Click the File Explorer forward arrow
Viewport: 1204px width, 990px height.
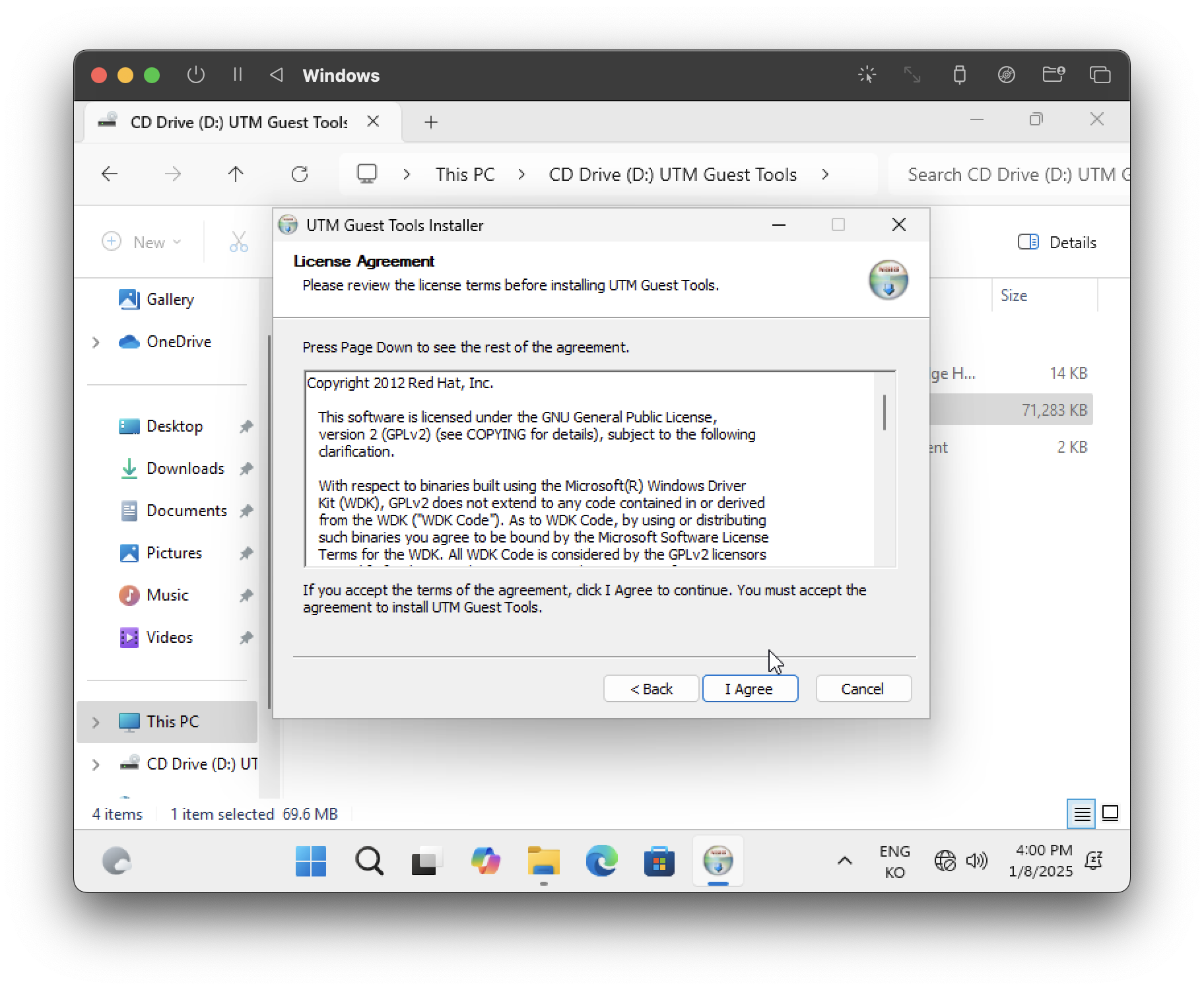[x=173, y=174]
